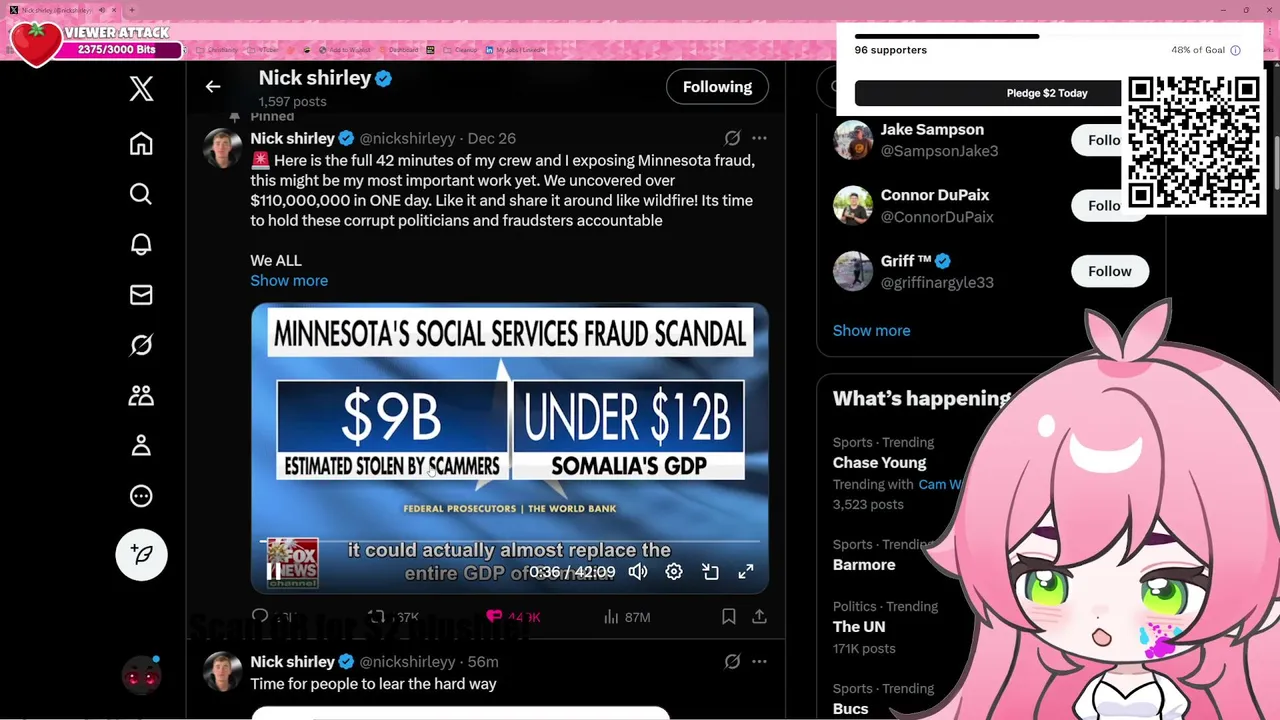Open Bucs trending topic
Screen dimensions: 1280x720
pos(850,708)
